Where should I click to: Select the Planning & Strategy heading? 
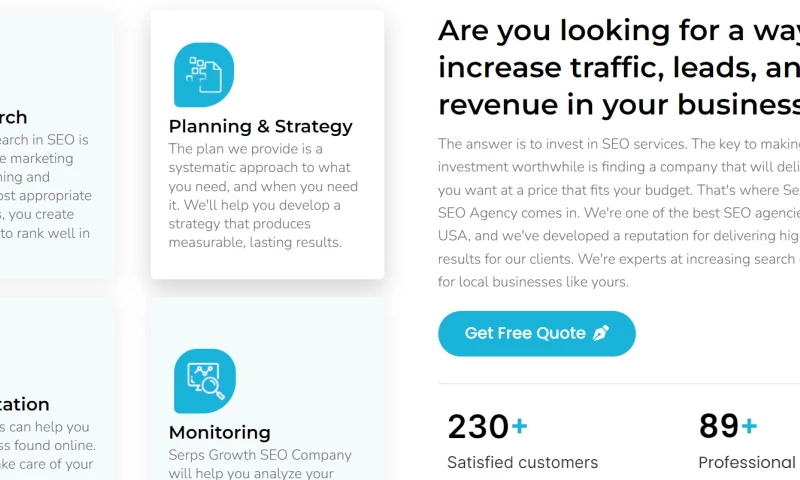[x=260, y=126]
